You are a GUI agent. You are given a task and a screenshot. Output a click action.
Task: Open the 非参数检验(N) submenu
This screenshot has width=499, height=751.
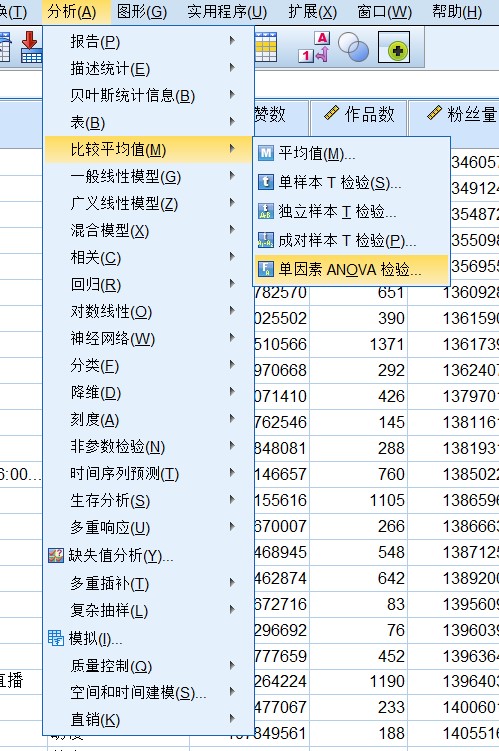pos(149,446)
